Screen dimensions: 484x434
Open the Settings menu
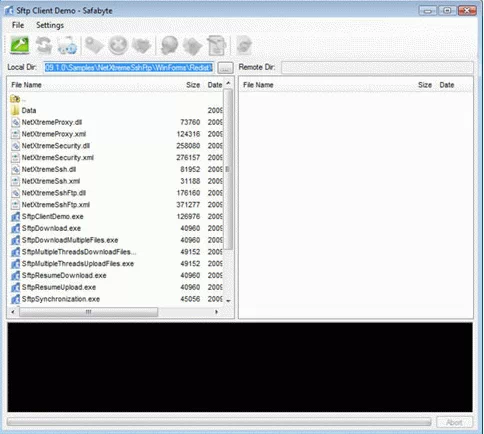50,25
